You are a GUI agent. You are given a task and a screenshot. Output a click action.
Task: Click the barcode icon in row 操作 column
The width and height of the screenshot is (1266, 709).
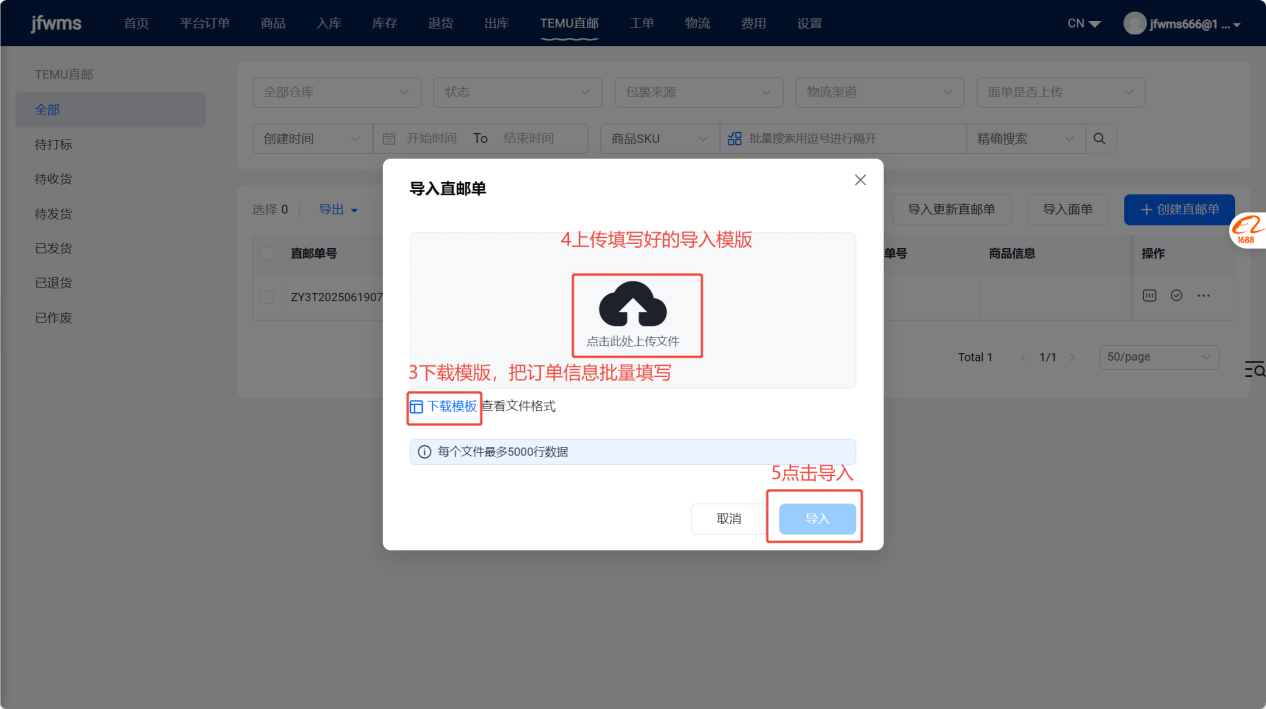[1150, 296]
